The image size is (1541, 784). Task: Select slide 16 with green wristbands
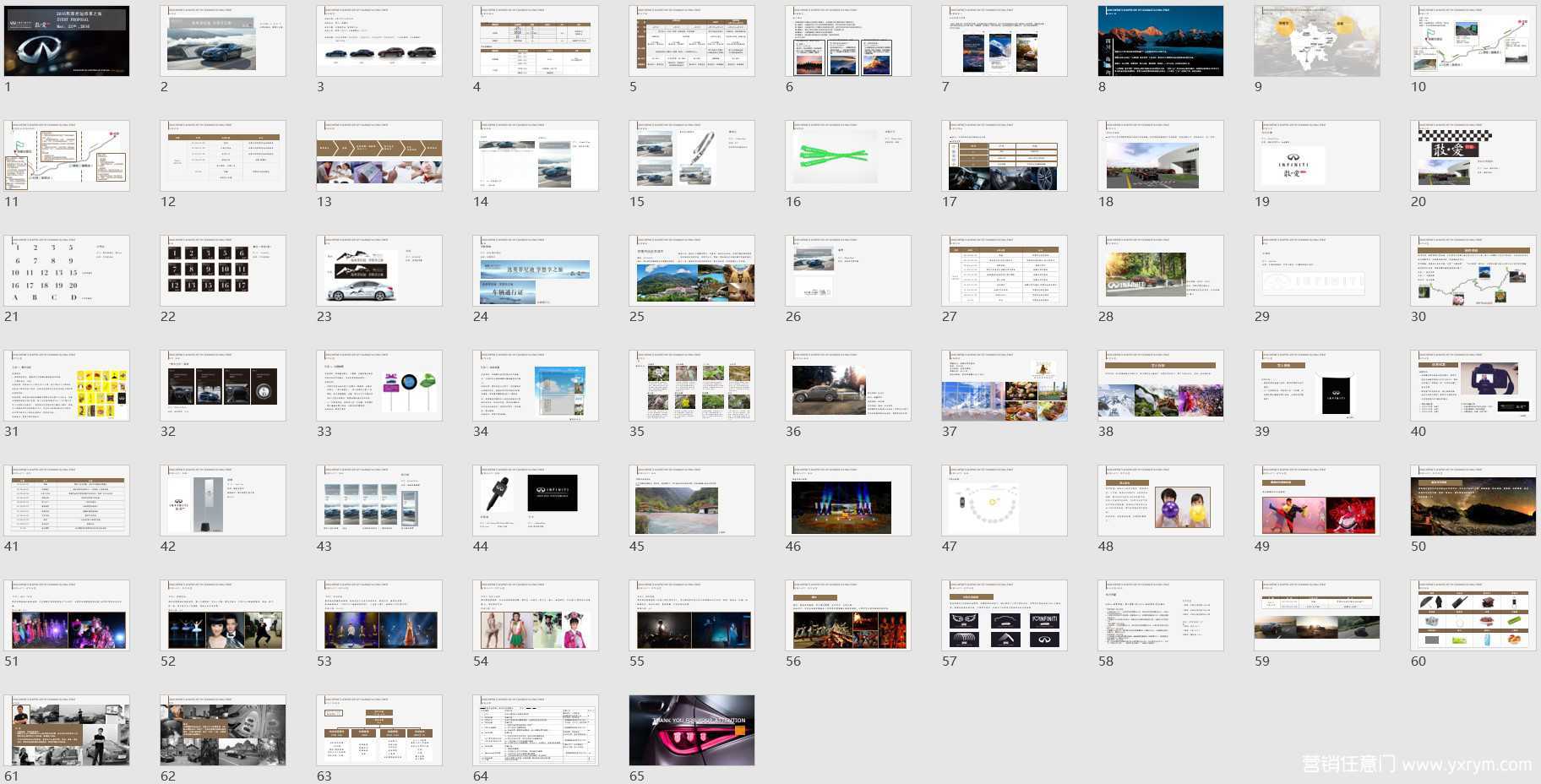(x=848, y=156)
